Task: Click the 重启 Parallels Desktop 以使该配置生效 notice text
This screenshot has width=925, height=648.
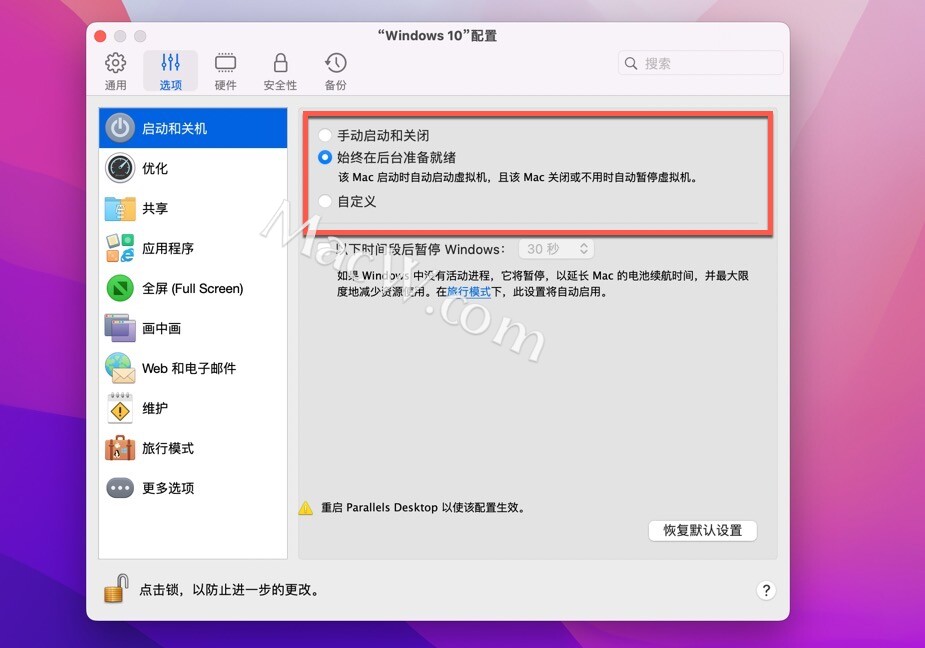Action: click(x=423, y=508)
